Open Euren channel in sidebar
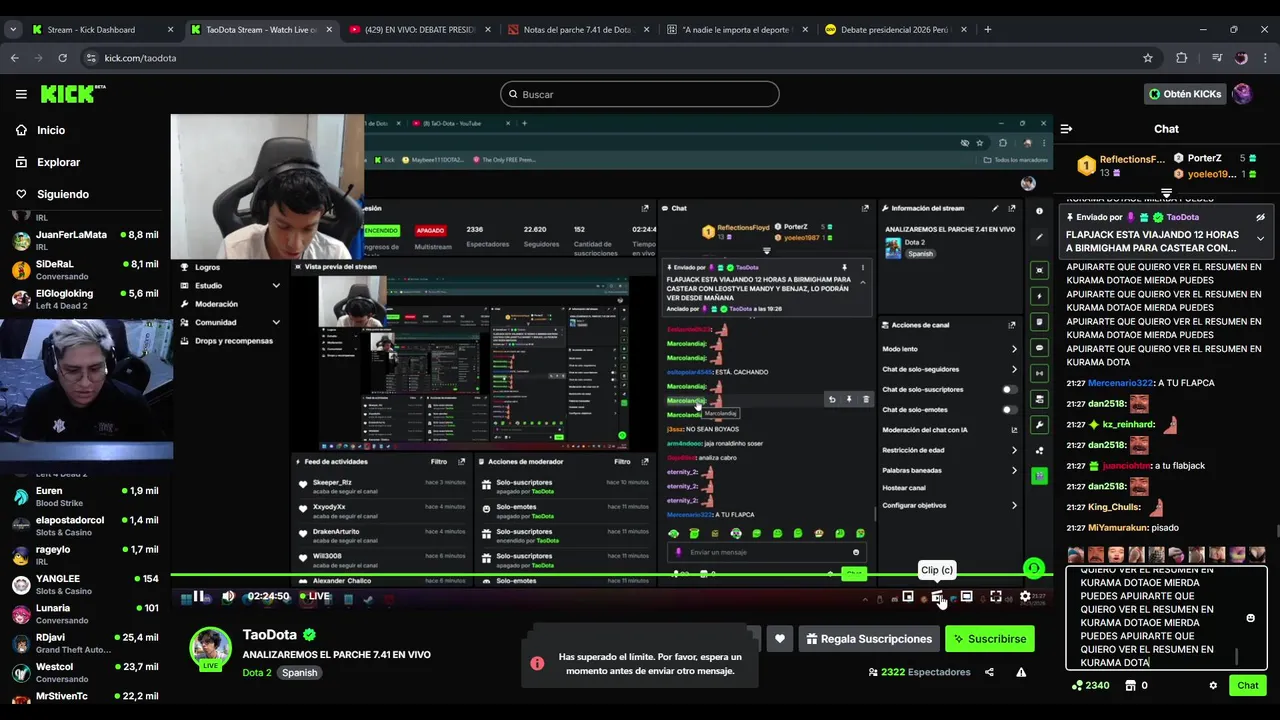1280x720 pixels. 85,497
